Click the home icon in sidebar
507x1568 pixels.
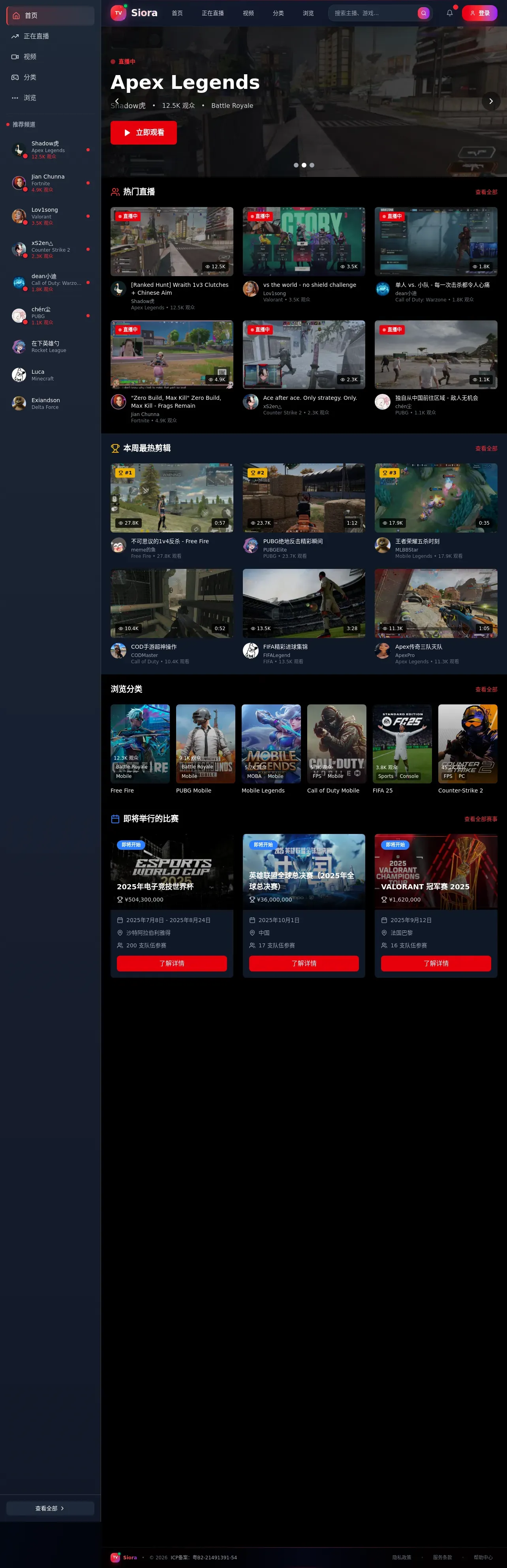(x=17, y=16)
